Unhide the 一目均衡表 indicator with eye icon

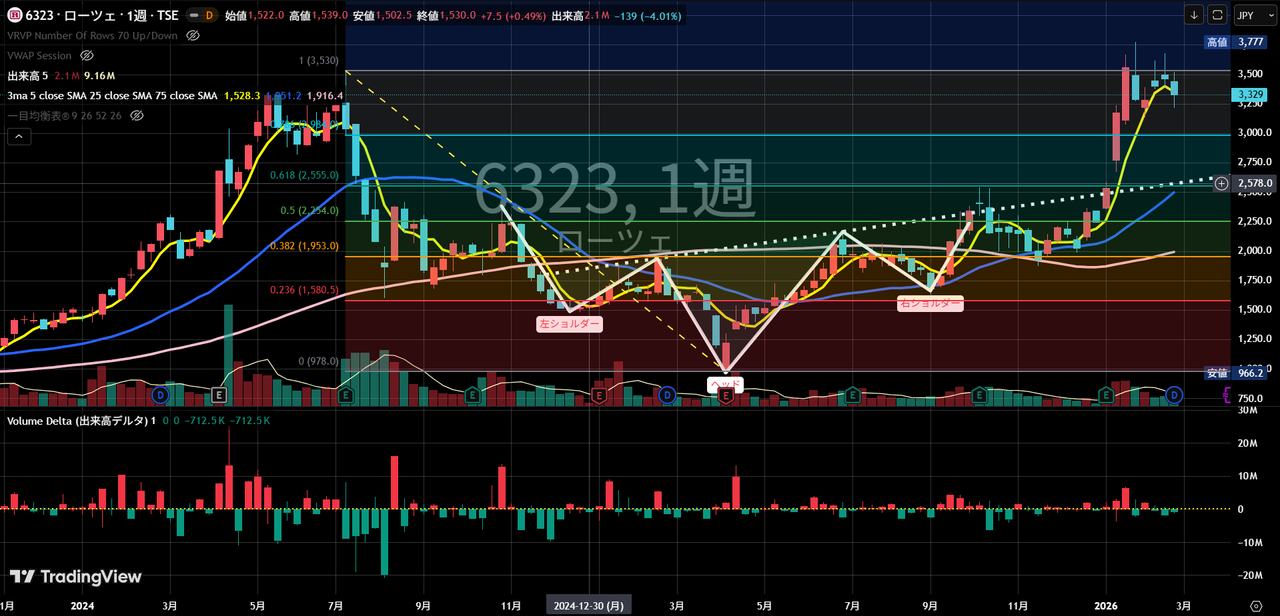click(137, 116)
